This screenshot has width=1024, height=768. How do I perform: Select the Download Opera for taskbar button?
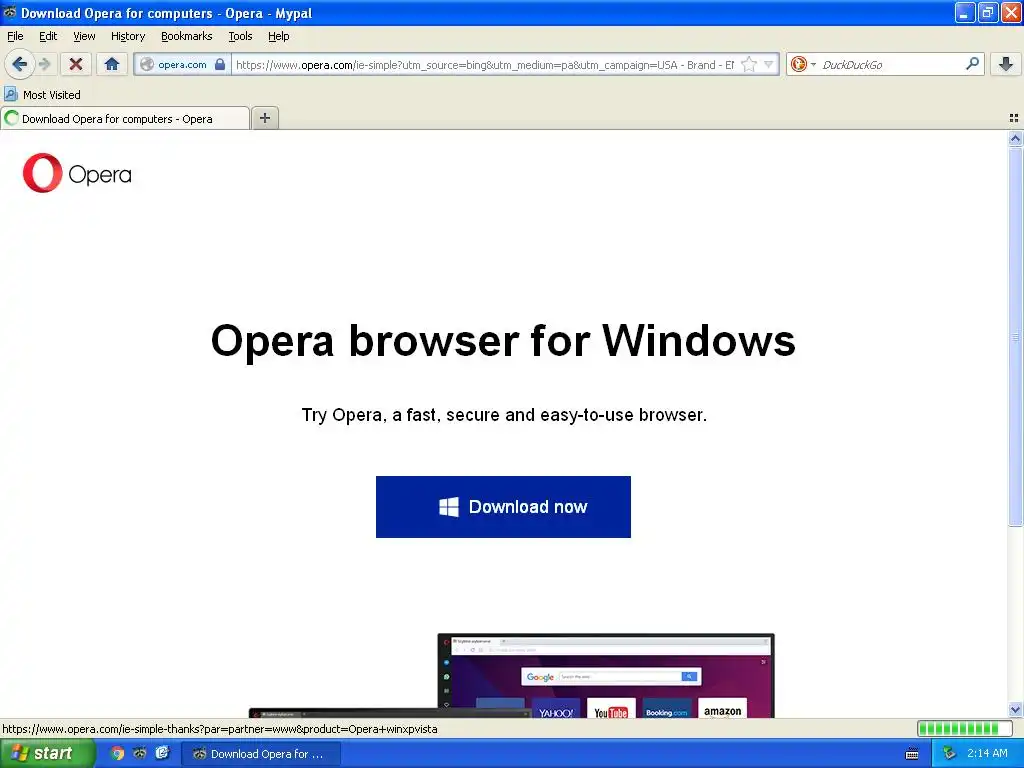tap(260, 754)
